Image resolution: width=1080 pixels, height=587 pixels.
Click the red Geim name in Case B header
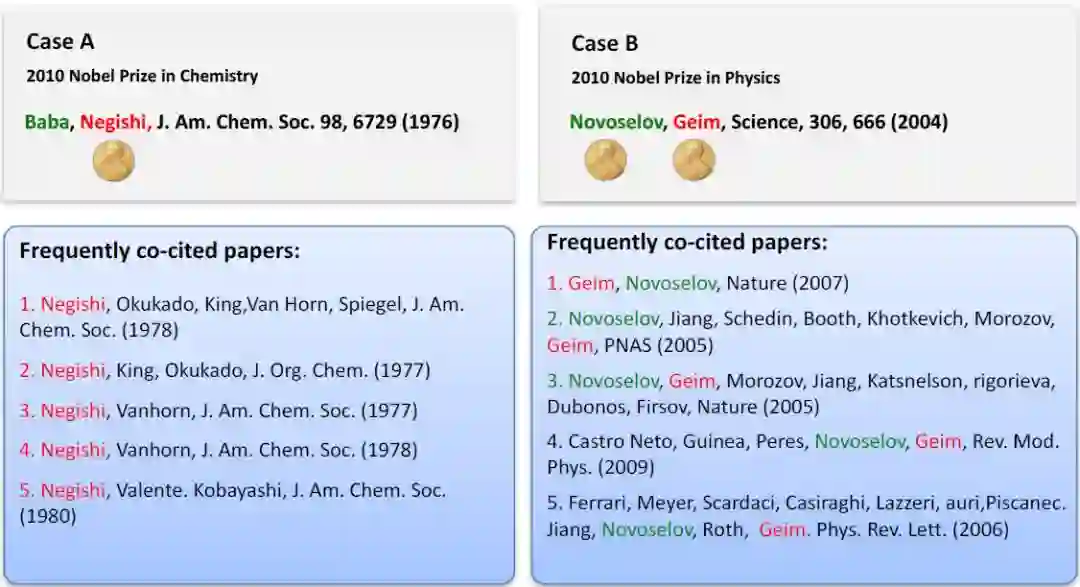(696, 122)
